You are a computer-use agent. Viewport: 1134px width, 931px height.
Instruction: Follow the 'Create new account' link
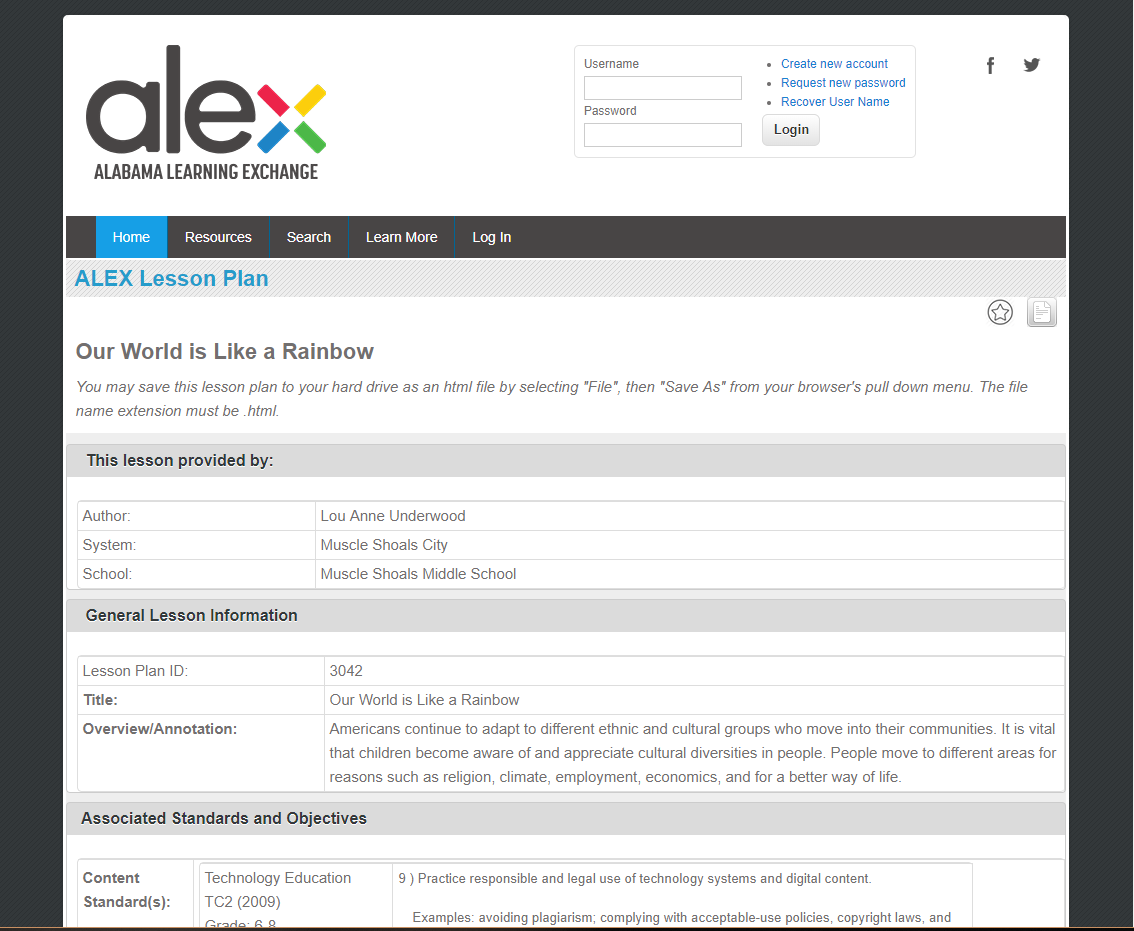tap(834, 64)
